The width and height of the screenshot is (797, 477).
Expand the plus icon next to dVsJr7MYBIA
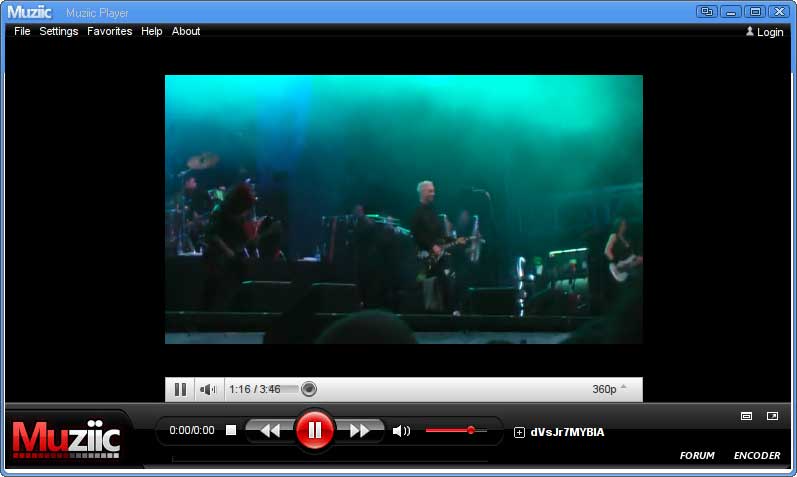519,432
